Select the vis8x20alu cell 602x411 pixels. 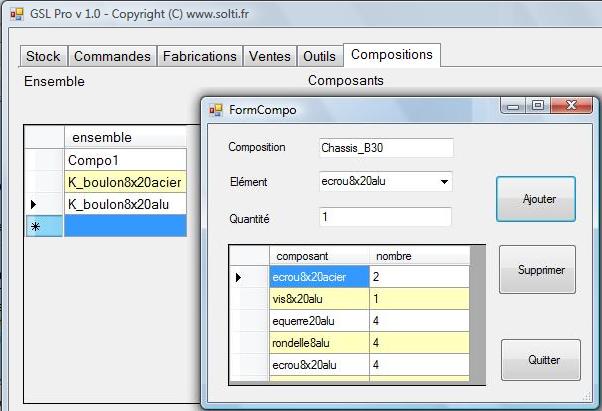(319, 299)
